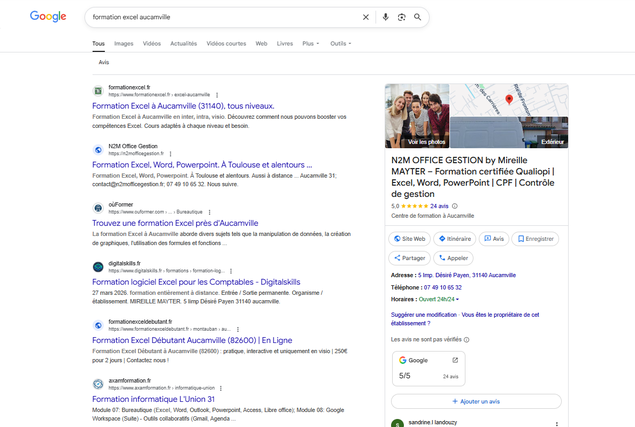
Task: Clear the search box with the X icon
Action: tap(366, 17)
